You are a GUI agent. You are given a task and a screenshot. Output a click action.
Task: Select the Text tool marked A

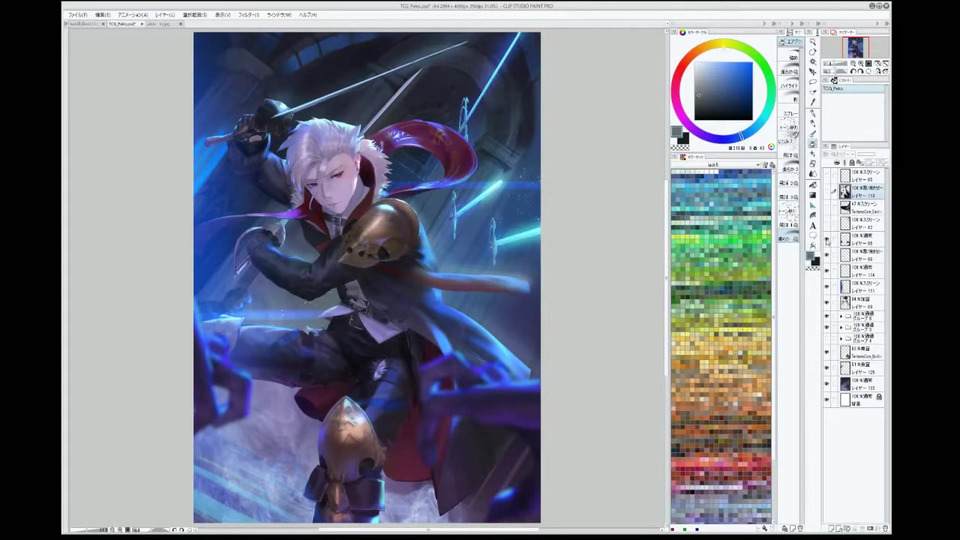[x=812, y=226]
